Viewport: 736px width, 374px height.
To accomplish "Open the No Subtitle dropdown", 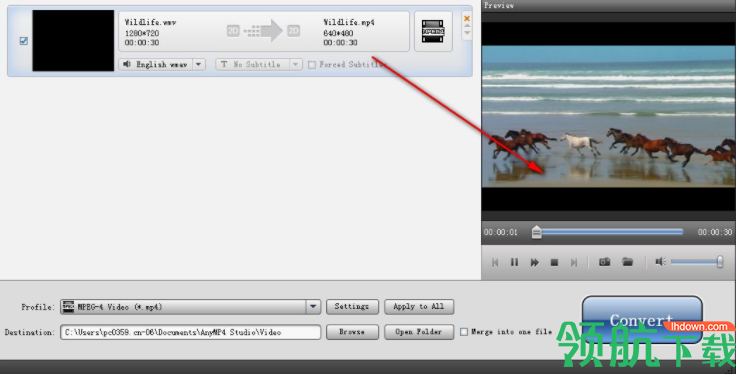I will pyautogui.click(x=258, y=64).
